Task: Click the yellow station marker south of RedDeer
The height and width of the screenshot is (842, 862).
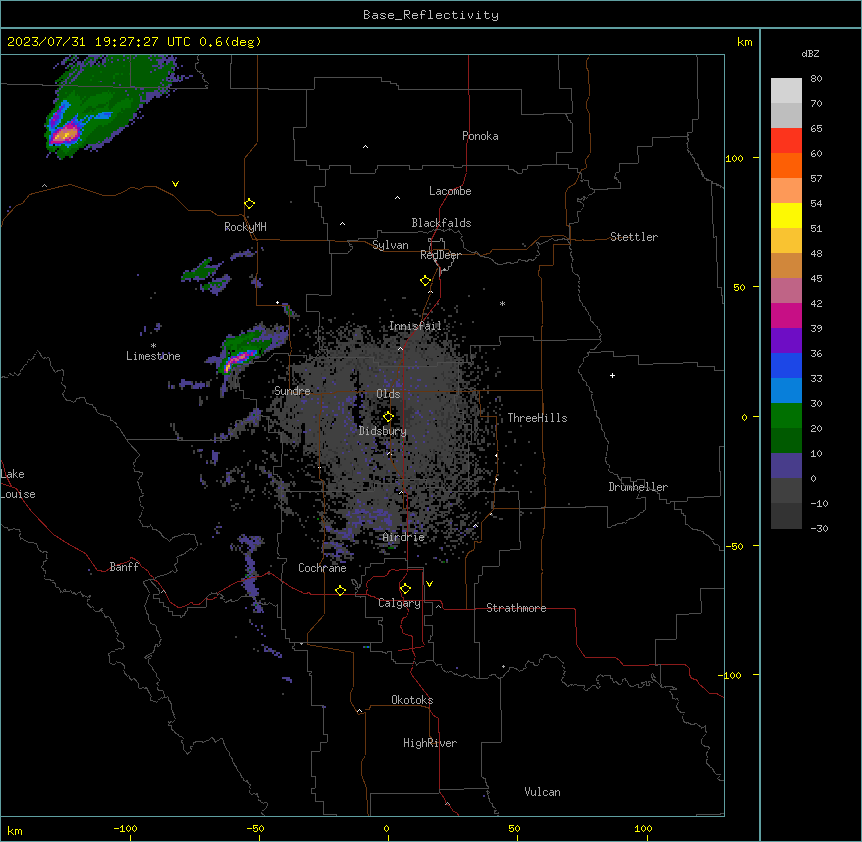Action: 426,281
